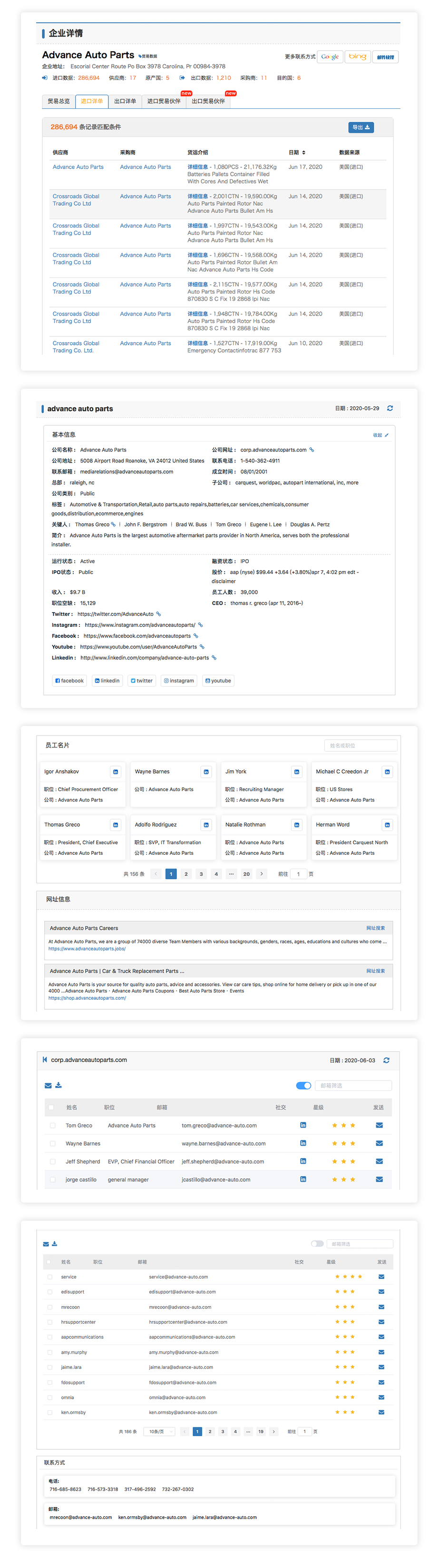Tick the checkbox in the edisupport row
The width and height of the screenshot is (438, 1568).
point(49,1291)
